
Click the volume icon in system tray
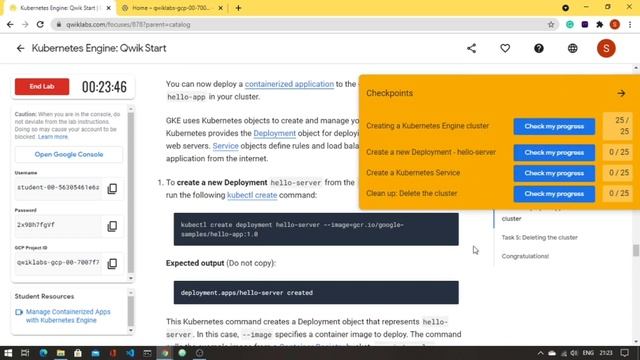[574, 353]
